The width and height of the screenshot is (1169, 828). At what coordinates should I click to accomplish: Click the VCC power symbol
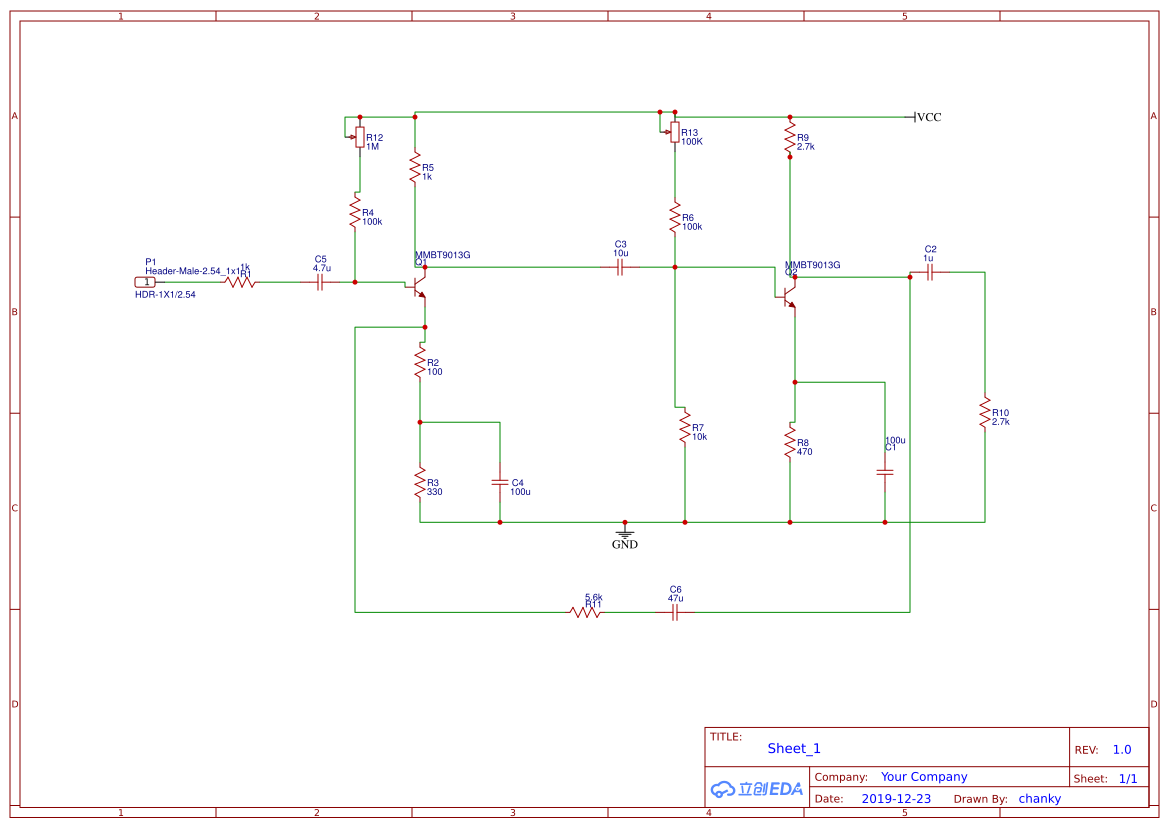(x=925, y=117)
